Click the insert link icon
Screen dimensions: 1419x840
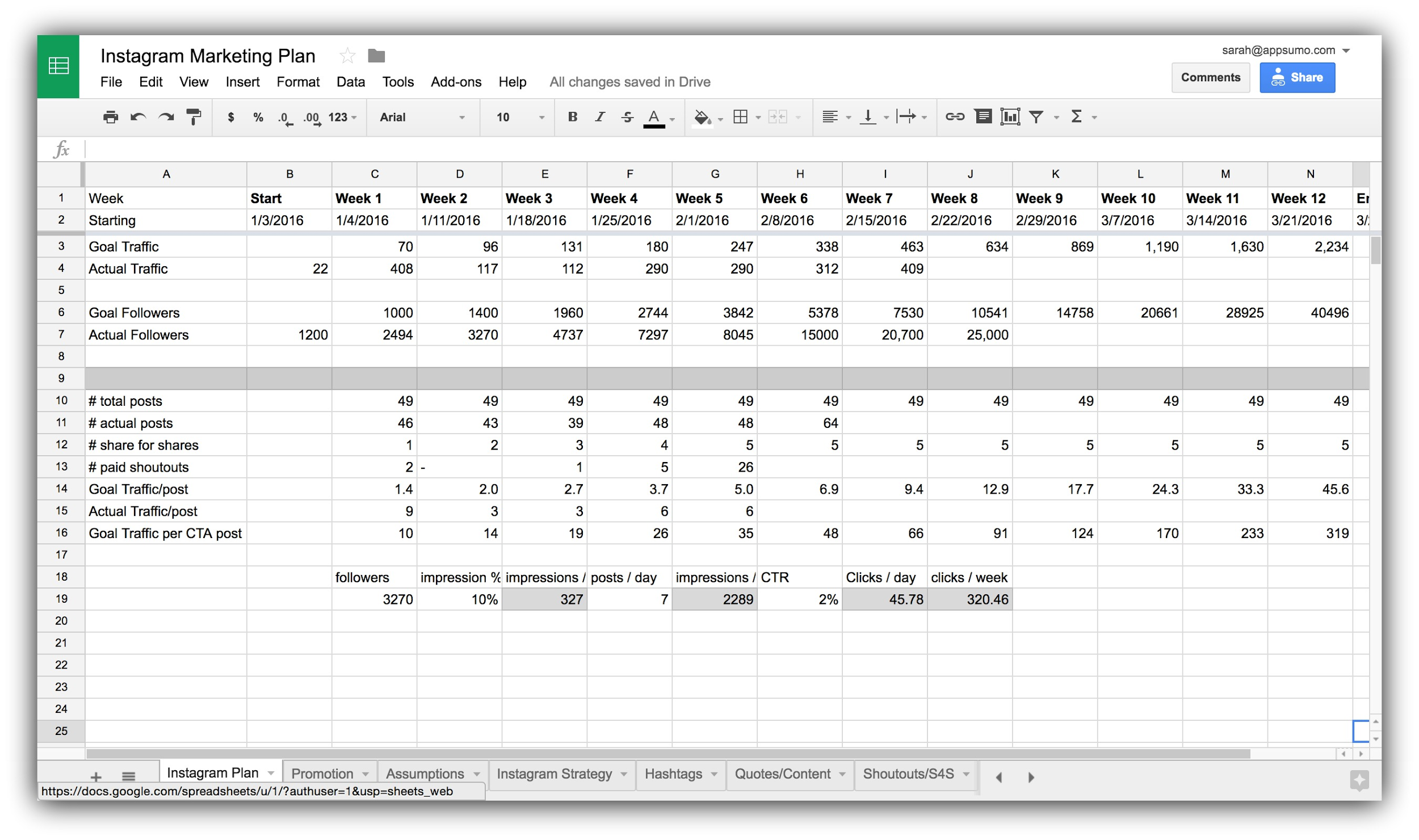pyautogui.click(x=954, y=117)
